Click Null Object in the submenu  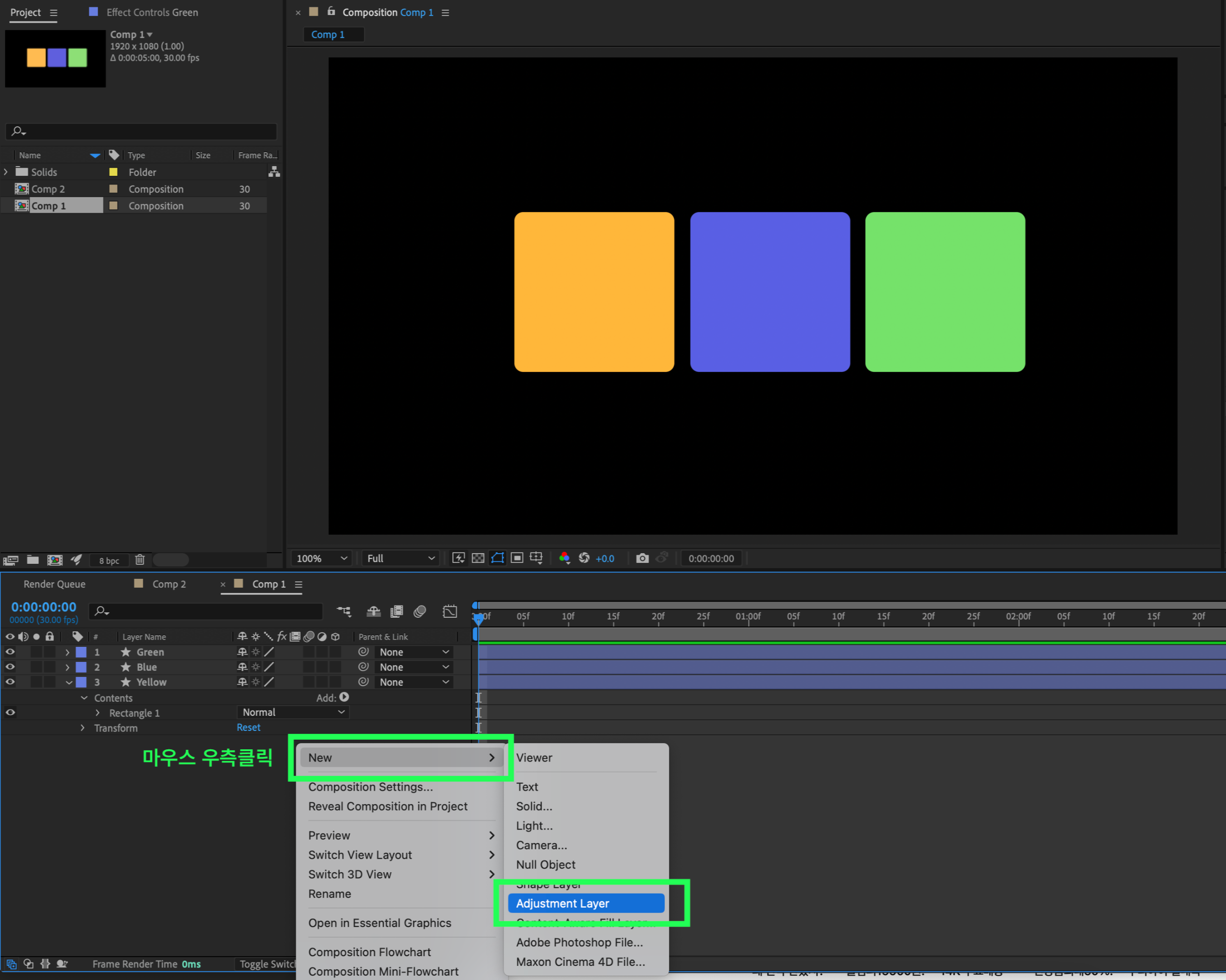(x=545, y=864)
